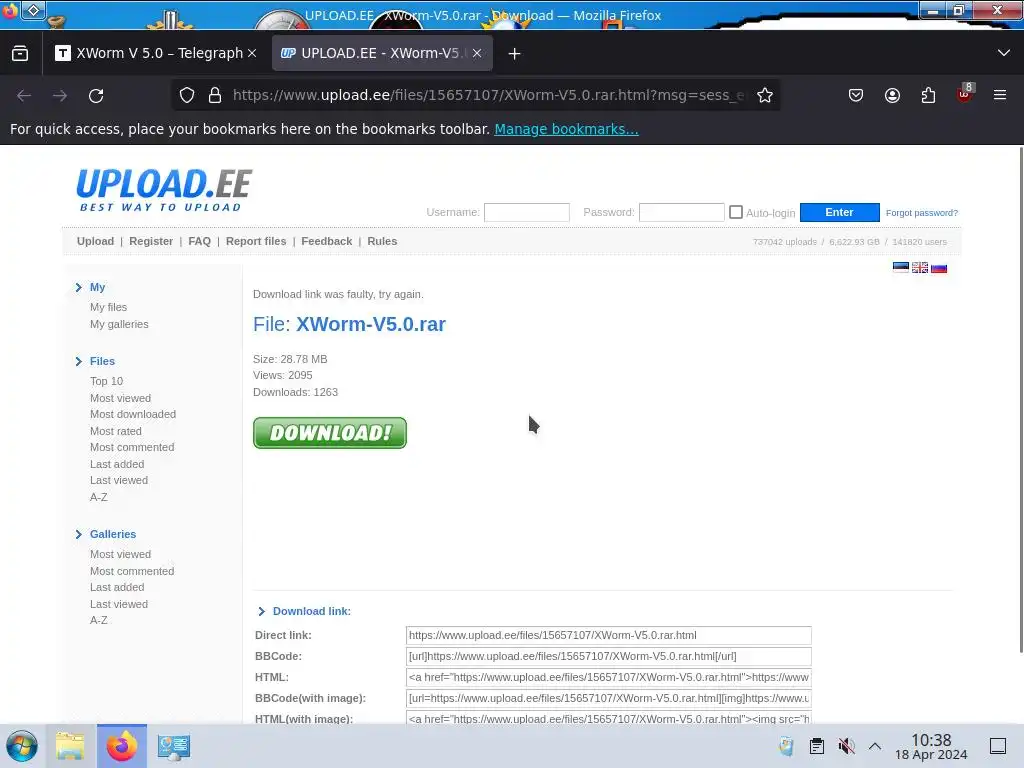Focus the Password field

tap(681, 212)
